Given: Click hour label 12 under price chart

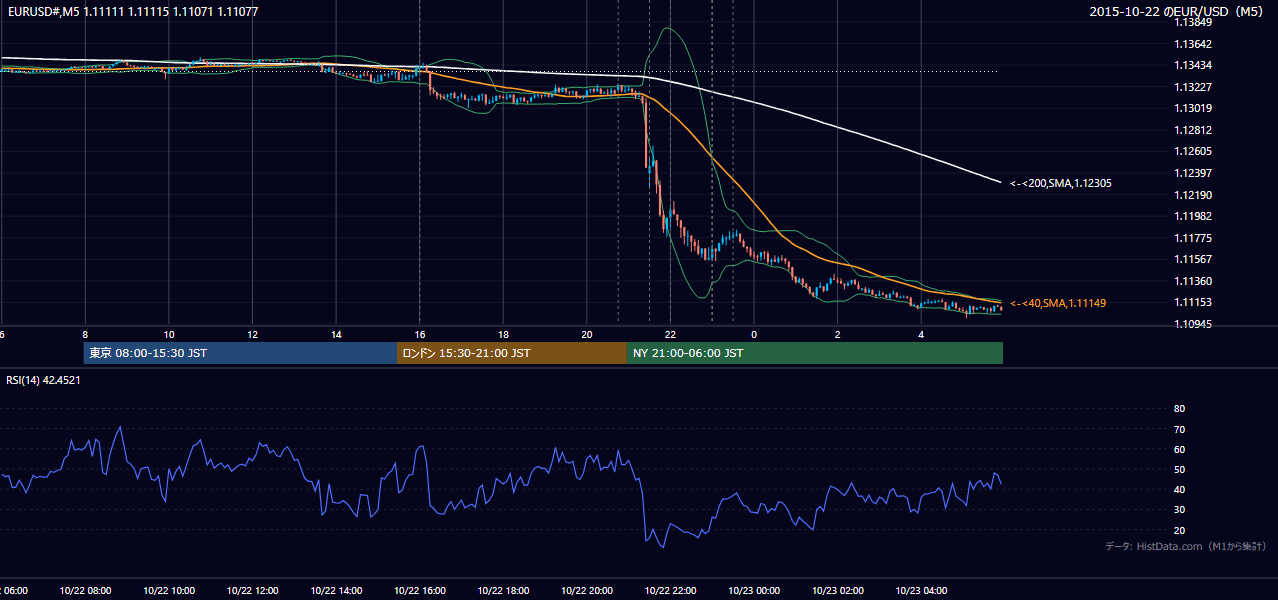Looking at the screenshot, I should tap(252, 334).
